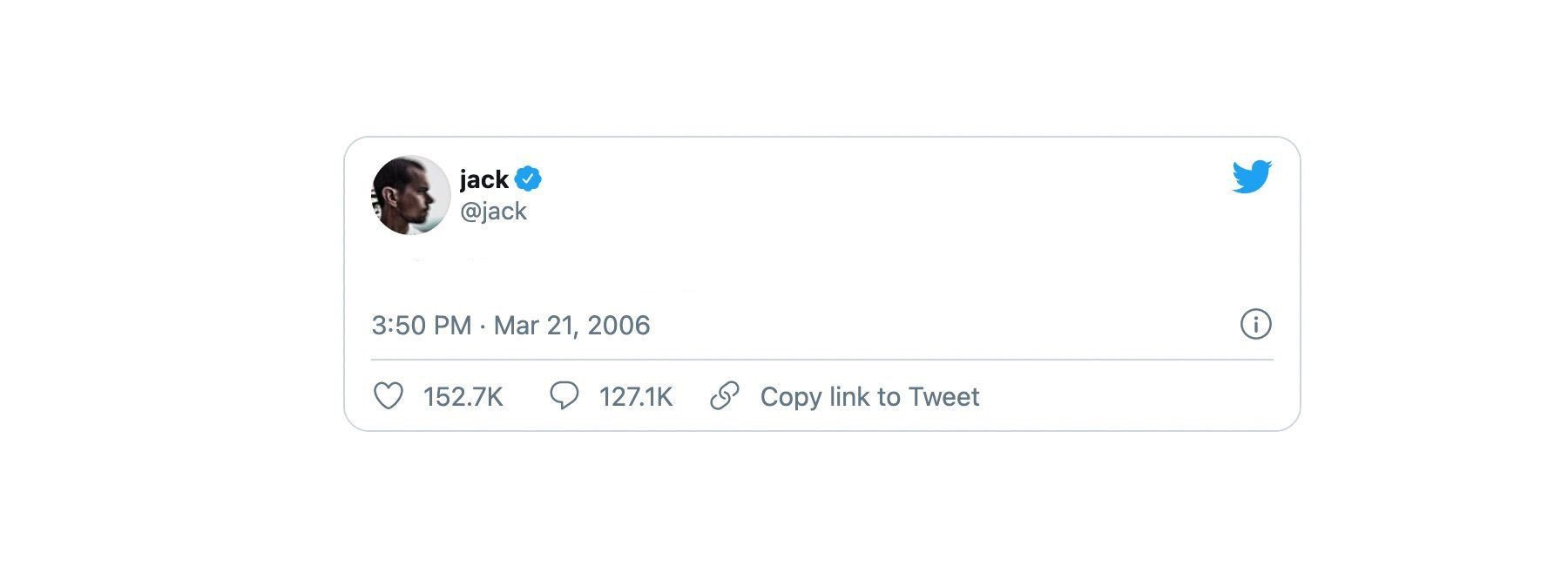Select the display name jack

pyautogui.click(x=483, y=179)
